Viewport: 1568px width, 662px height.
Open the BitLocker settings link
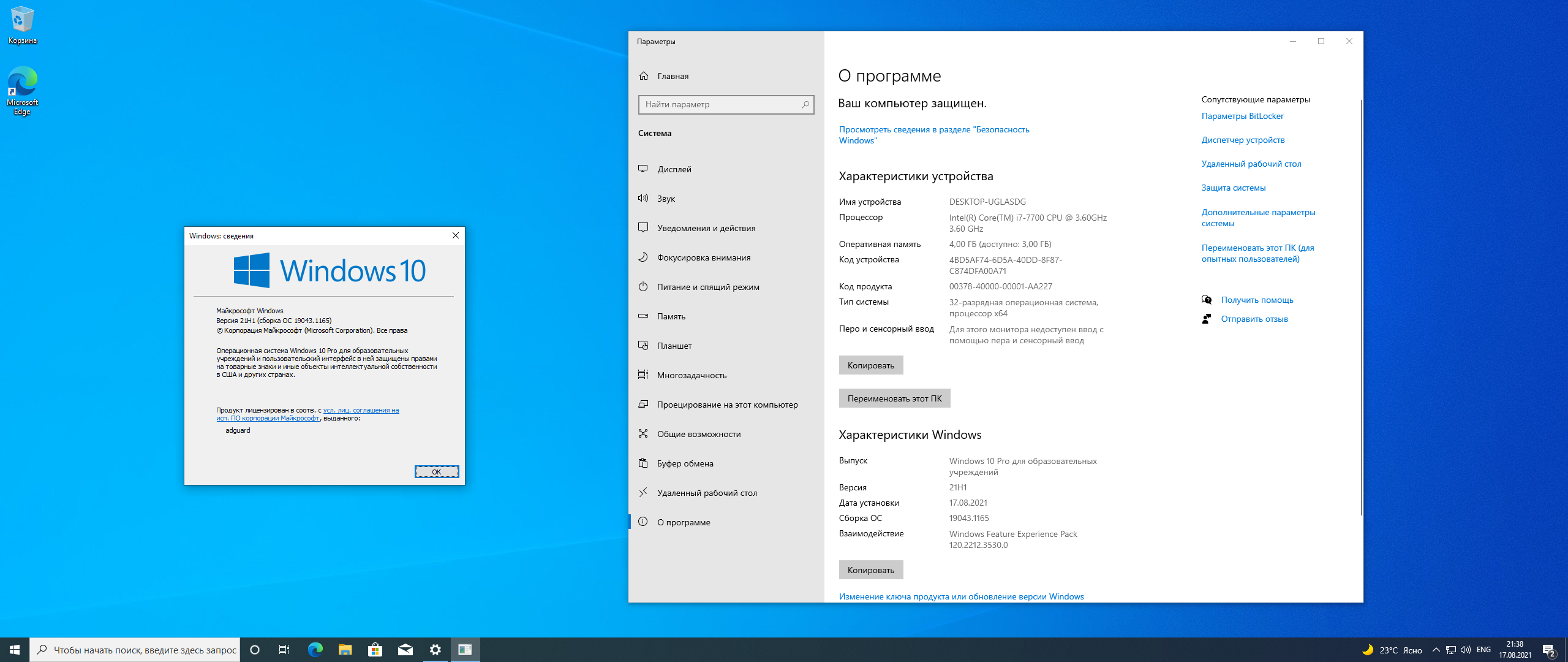click(1242, 116)
